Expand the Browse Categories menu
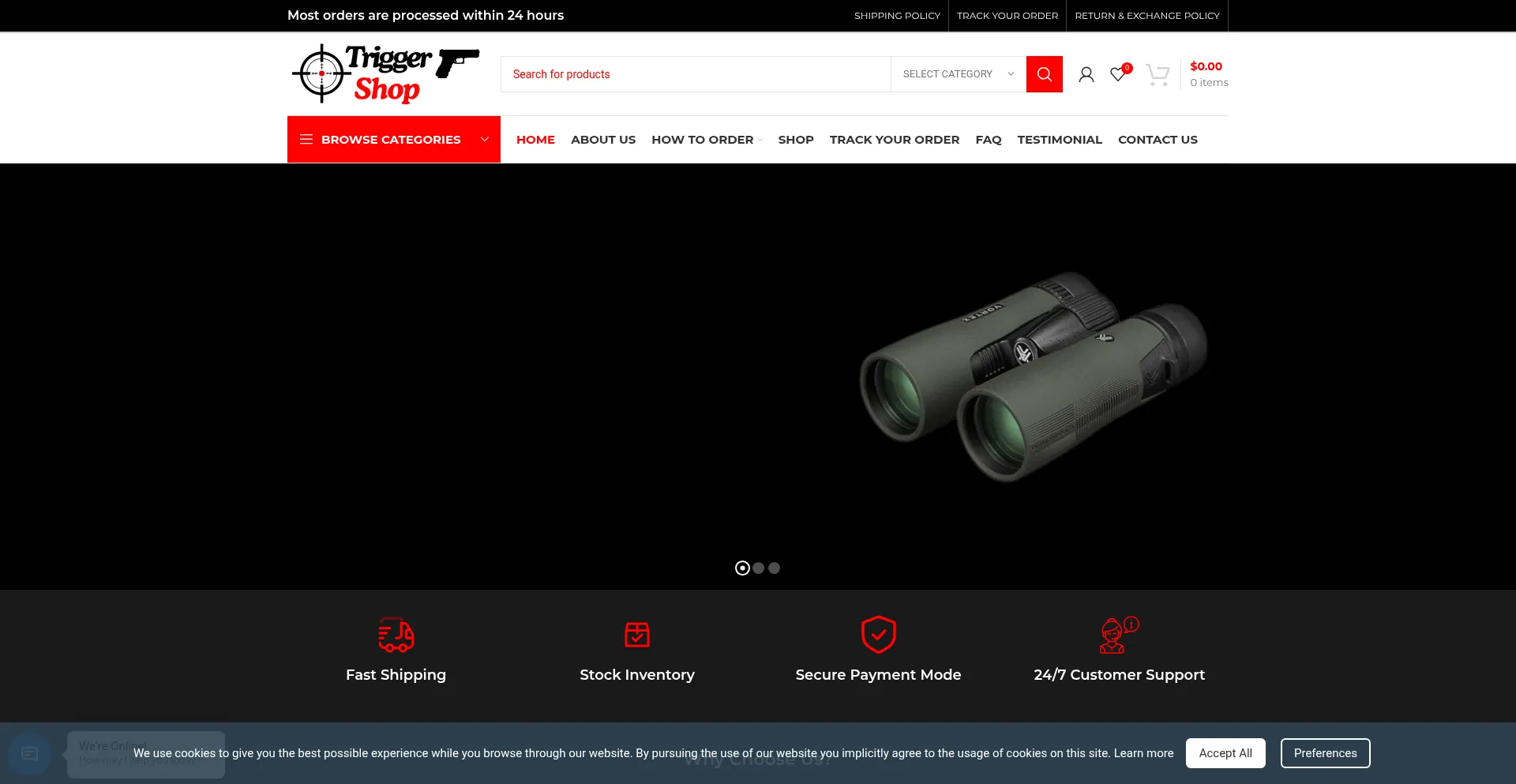Viewport: 1516px width, 784px height. 393,140
